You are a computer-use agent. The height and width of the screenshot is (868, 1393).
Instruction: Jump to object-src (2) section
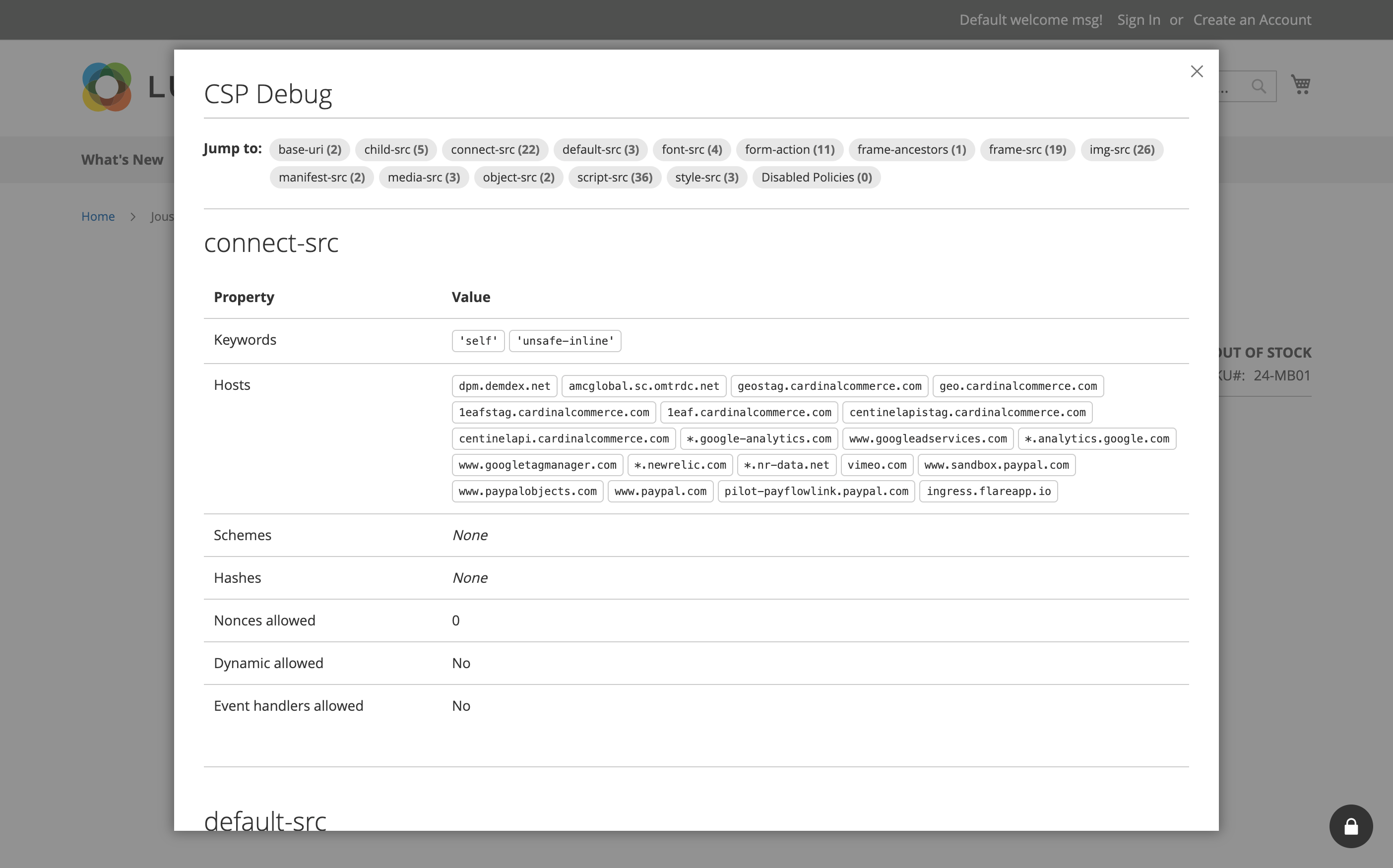pyautogui.click(x=518, y=177)
